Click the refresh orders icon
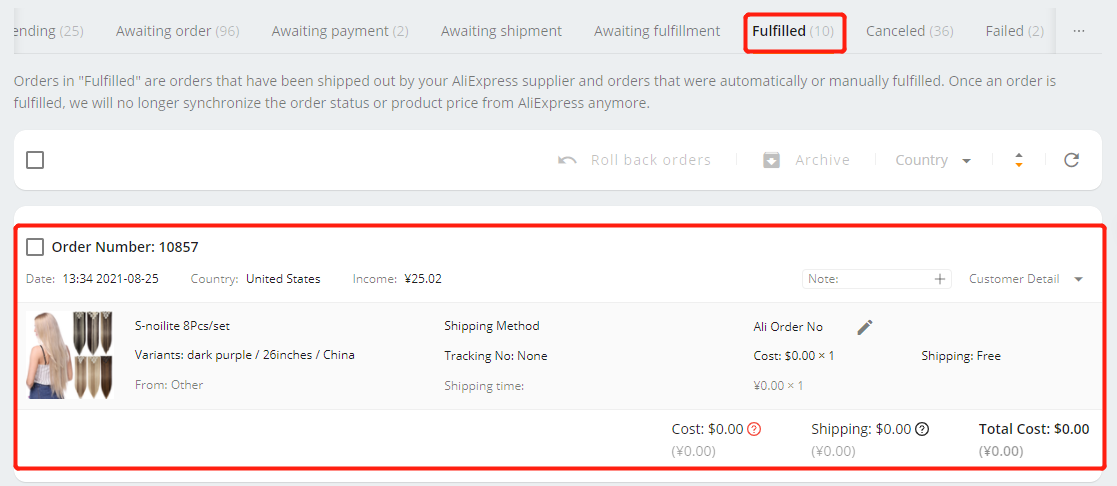The height and width of the screenshot is (486, 1117). pos(1071,160)
